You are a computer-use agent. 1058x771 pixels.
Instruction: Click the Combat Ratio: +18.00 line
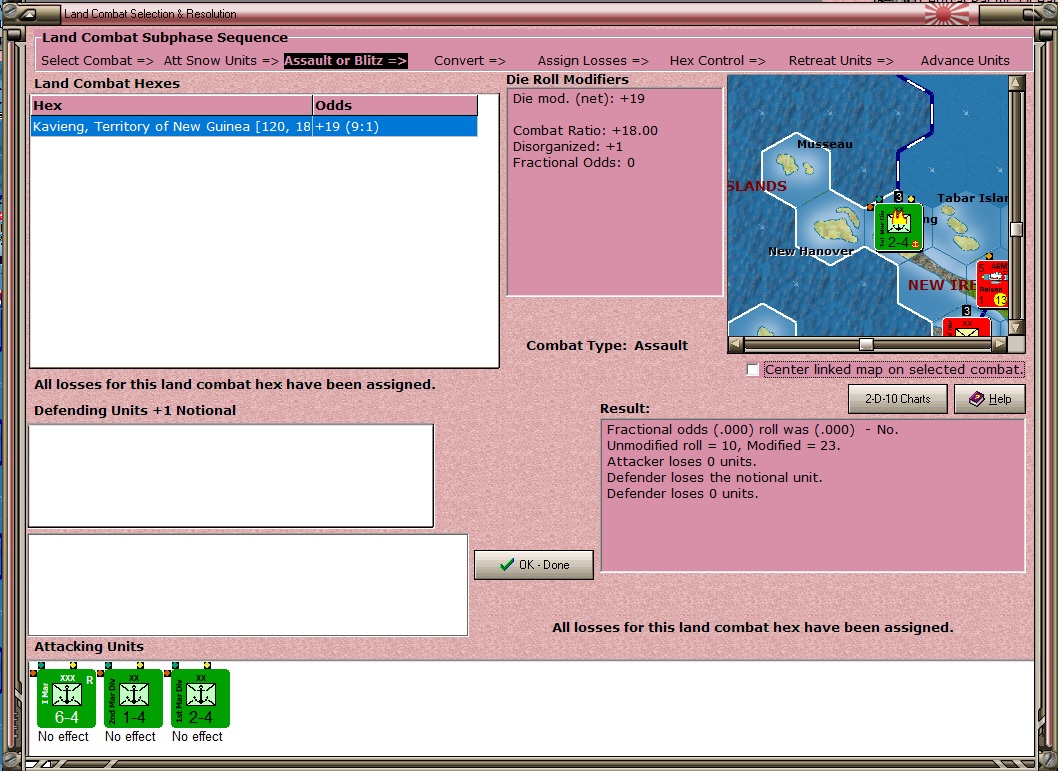pos(585,130)
